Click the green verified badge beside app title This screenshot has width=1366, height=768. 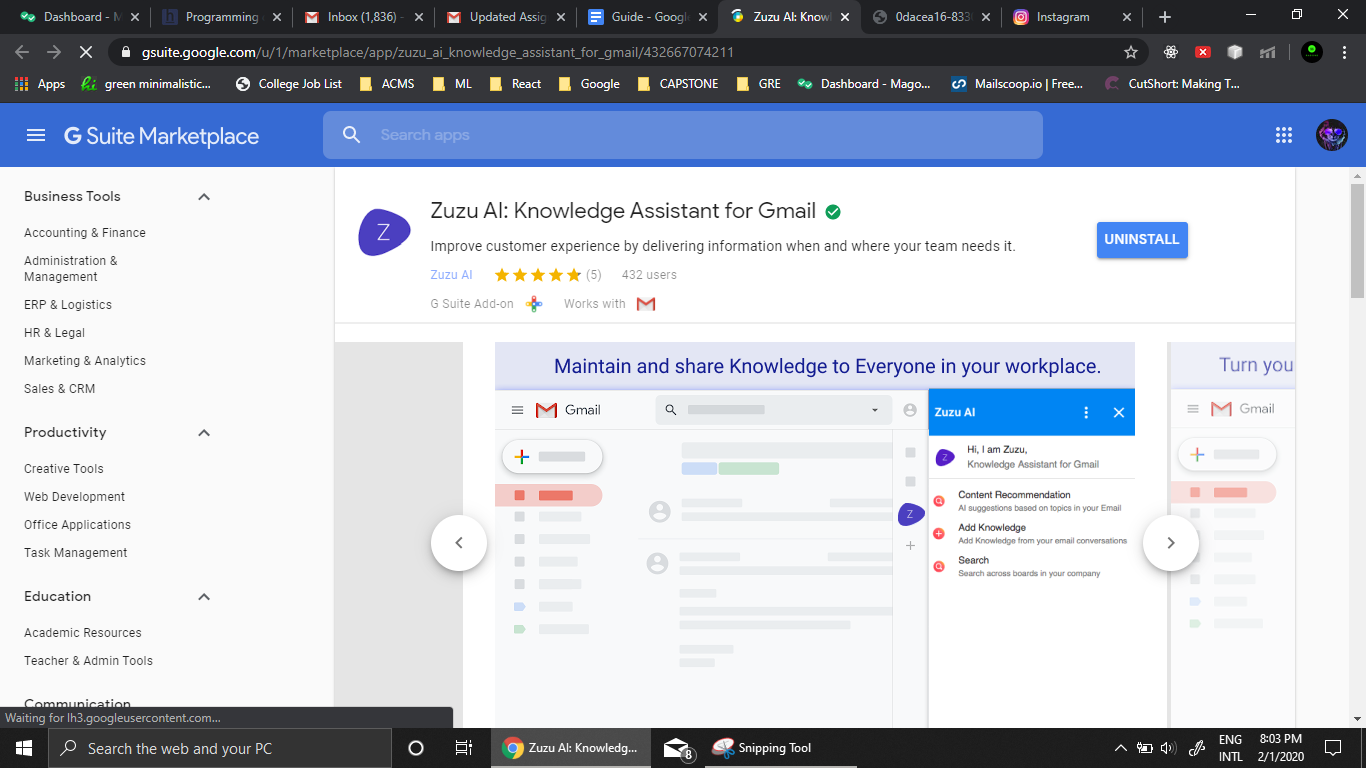click(833, 212)
